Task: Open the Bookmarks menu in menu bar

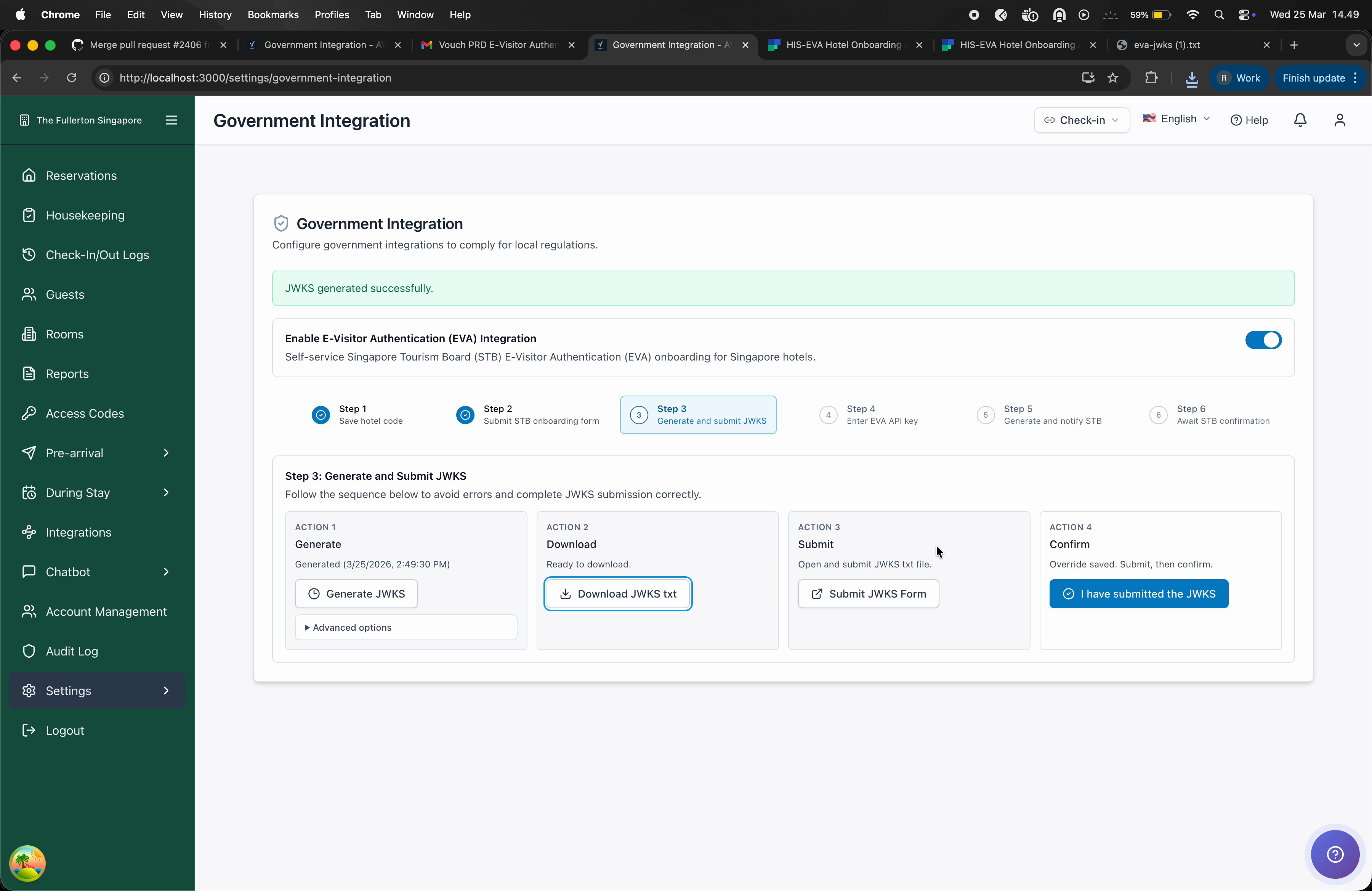Action: tap(272, 14)
